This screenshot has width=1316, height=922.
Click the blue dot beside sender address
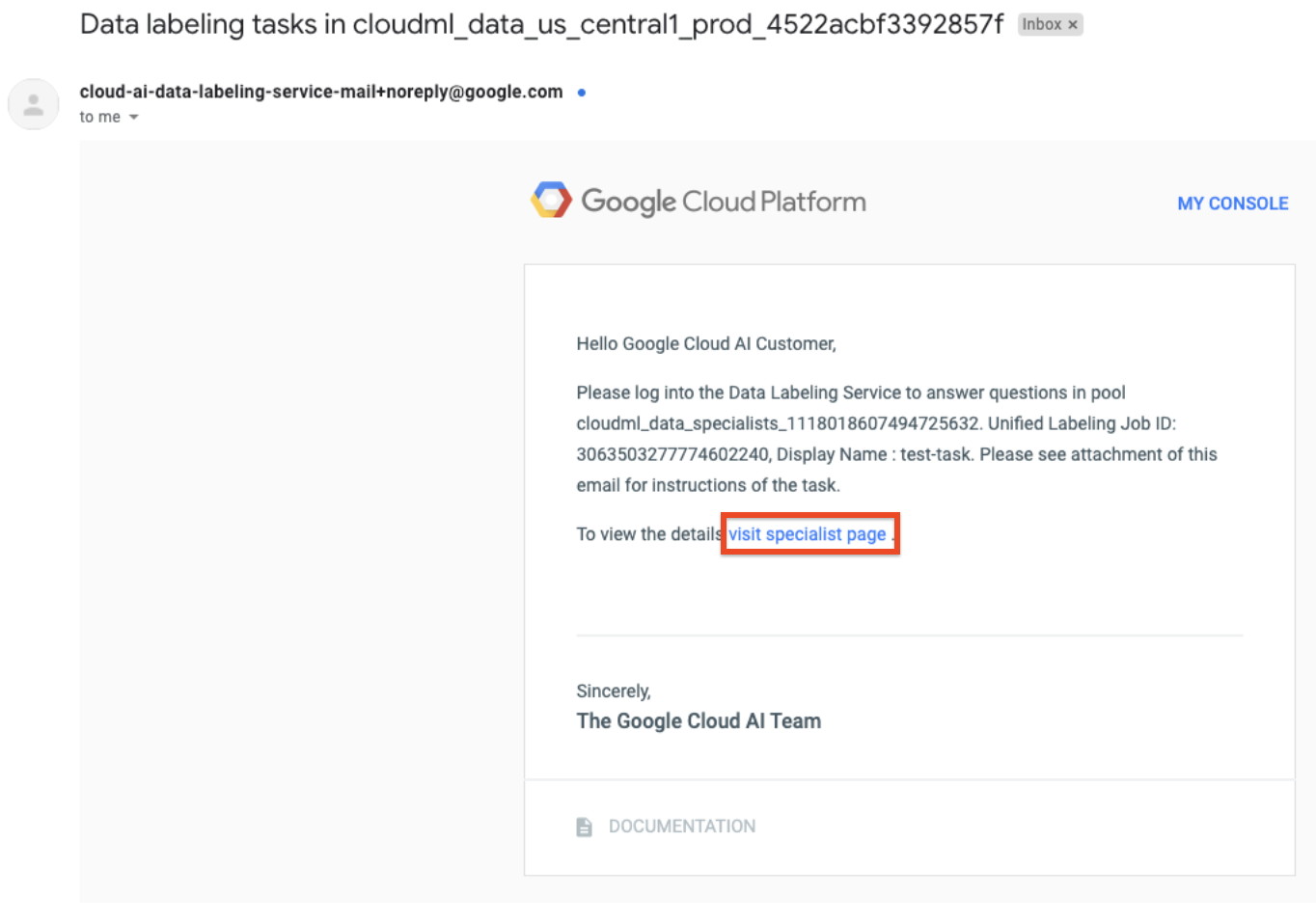coord(581,93)
